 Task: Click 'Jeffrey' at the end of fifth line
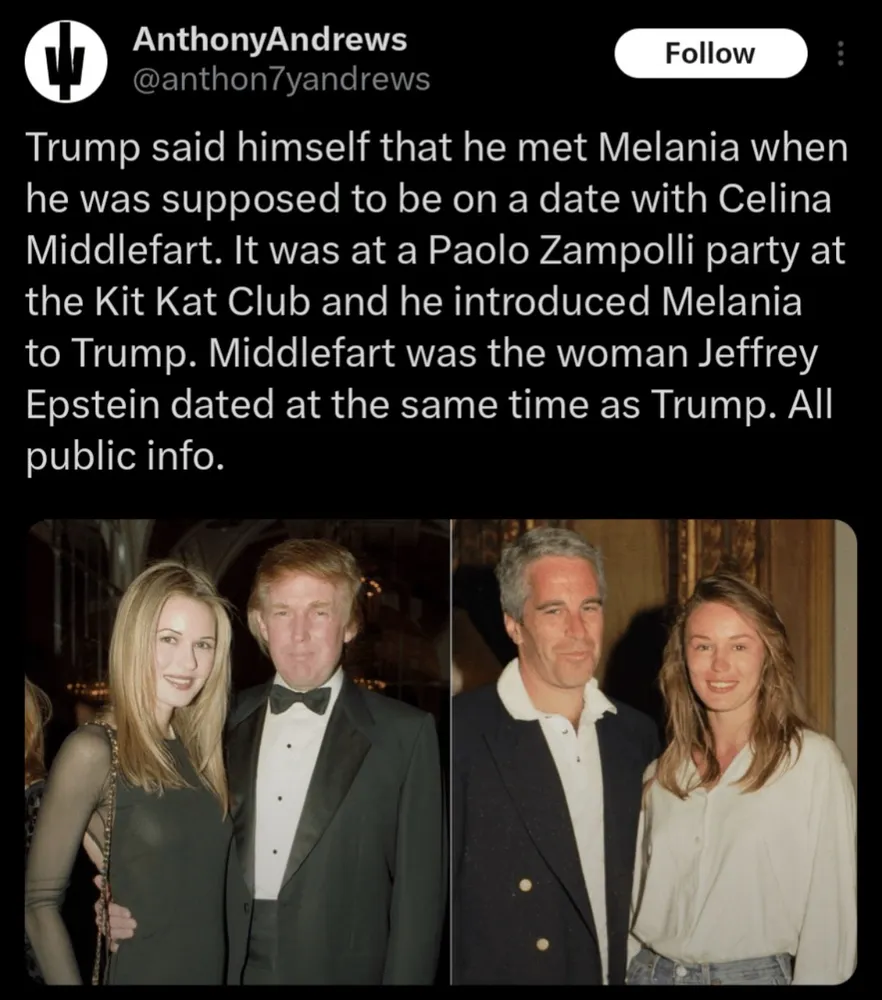pyautogui.click(x=757, y=354)
